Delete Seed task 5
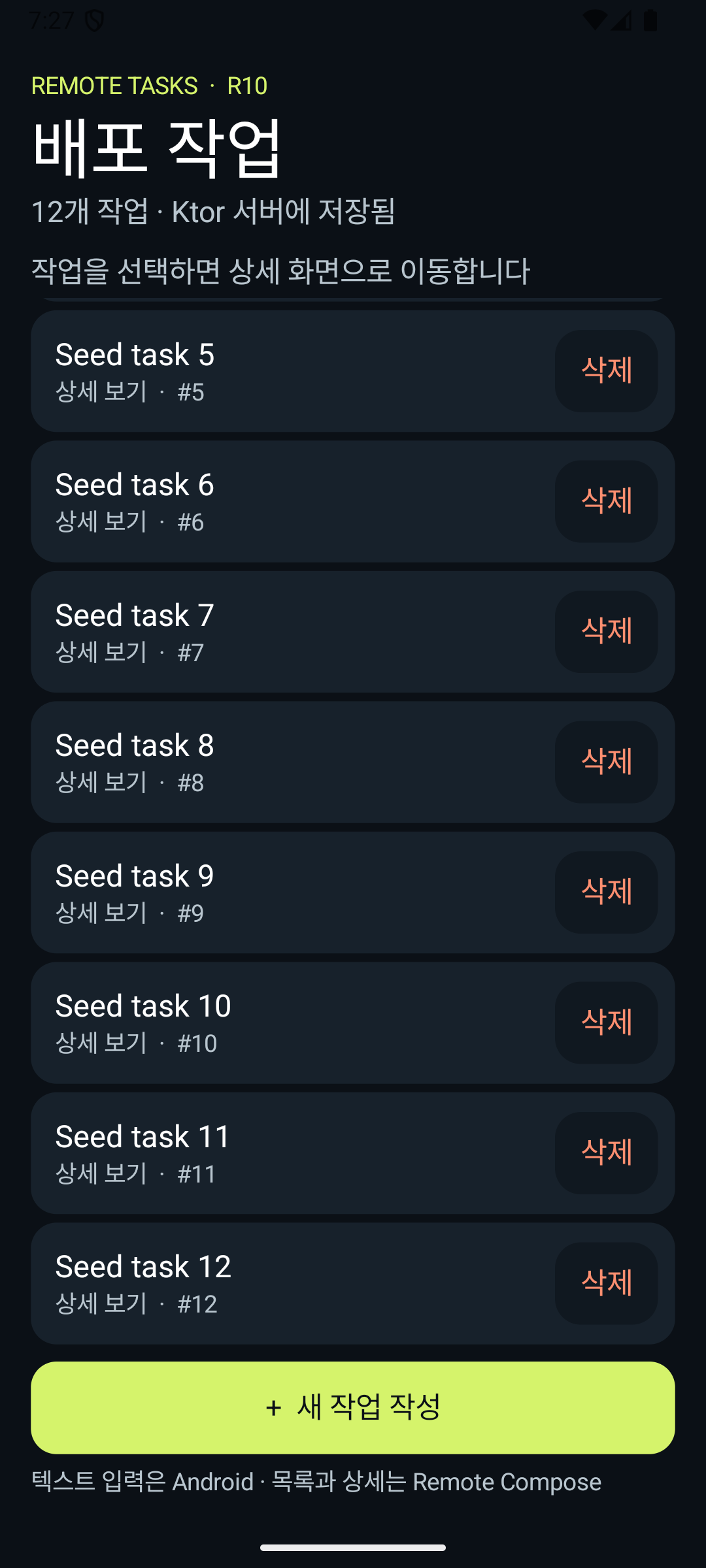This screenshot has height=1568, width=706. (x=606, y=370)
